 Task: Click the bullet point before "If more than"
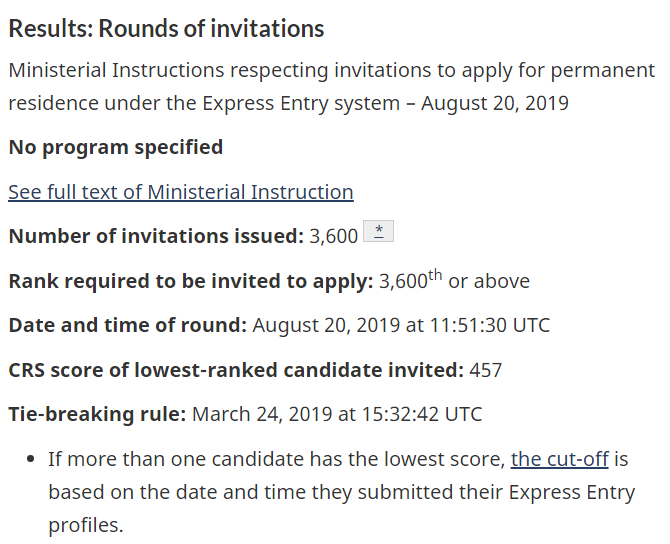coord(30,459)
